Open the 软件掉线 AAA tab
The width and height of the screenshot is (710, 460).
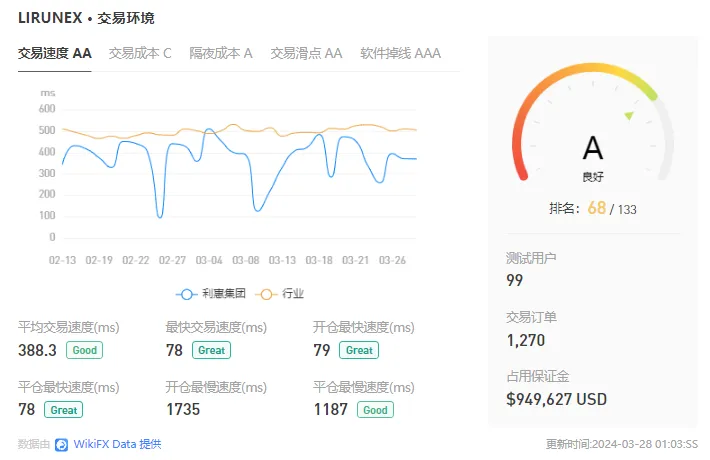[x=400, y=53]
